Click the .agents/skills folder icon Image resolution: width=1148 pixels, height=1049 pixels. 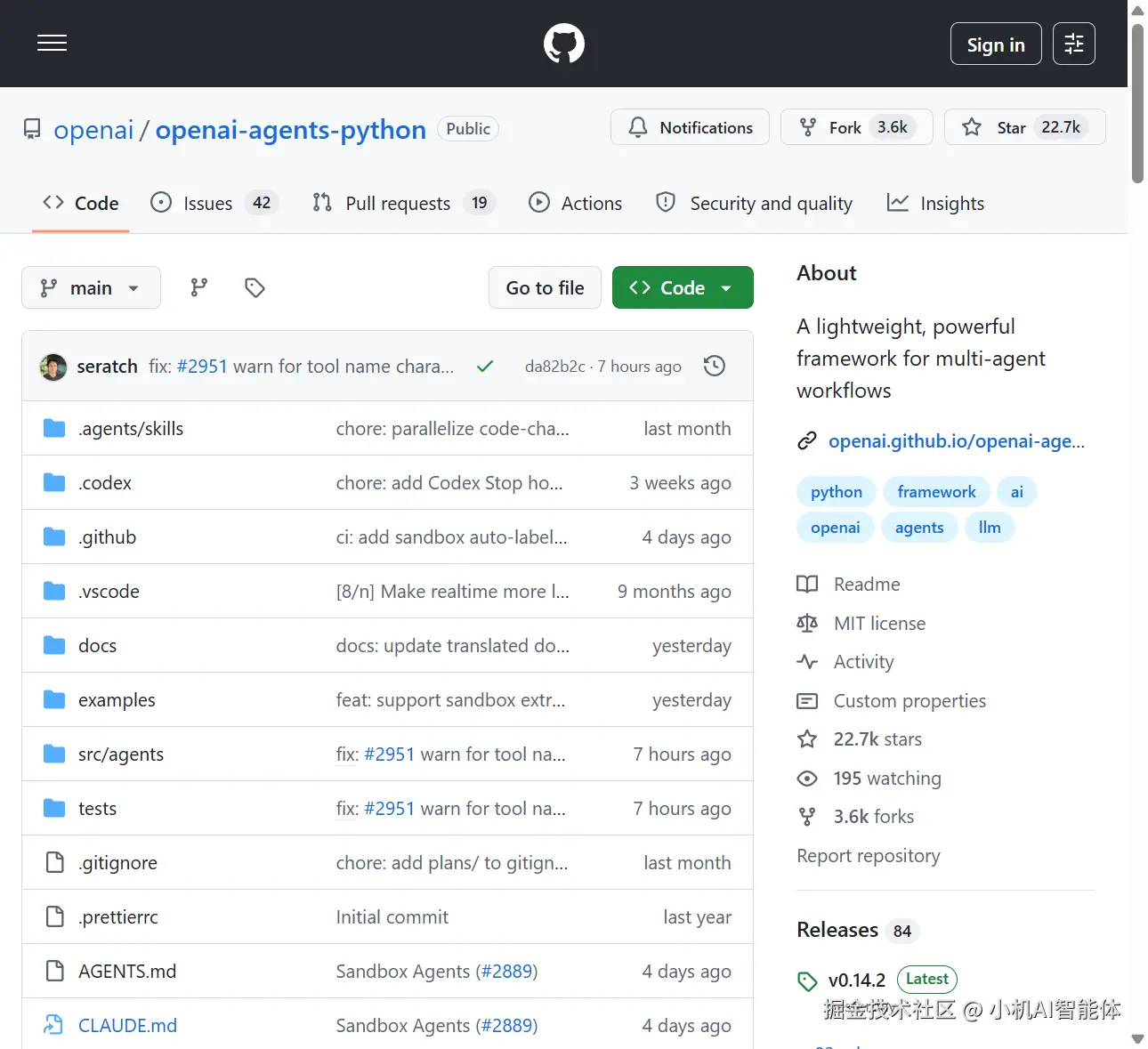coord(54,428)
